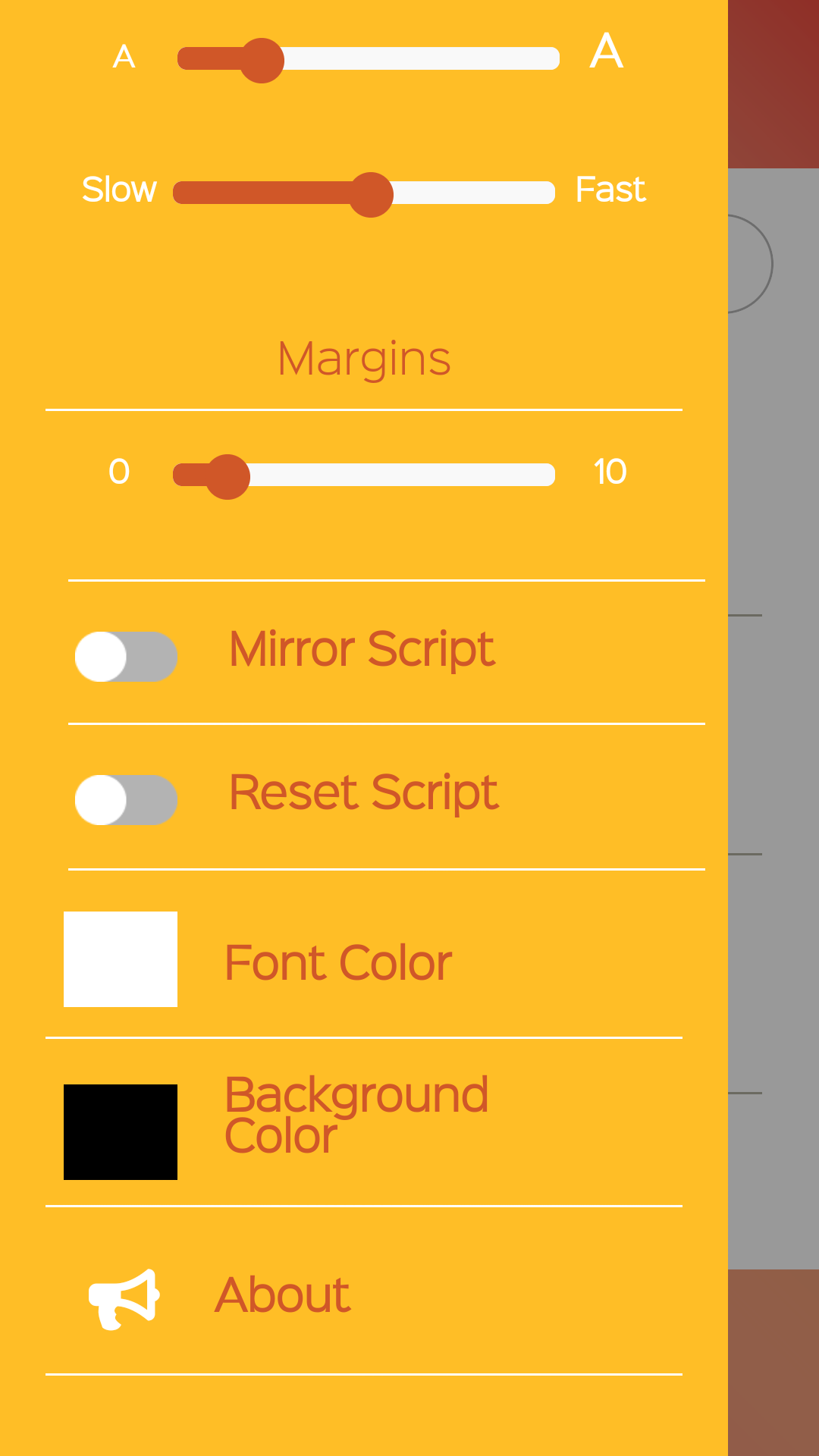Select the Font Color label
Screen dimensions: 819x1456
tap(338, 962)
